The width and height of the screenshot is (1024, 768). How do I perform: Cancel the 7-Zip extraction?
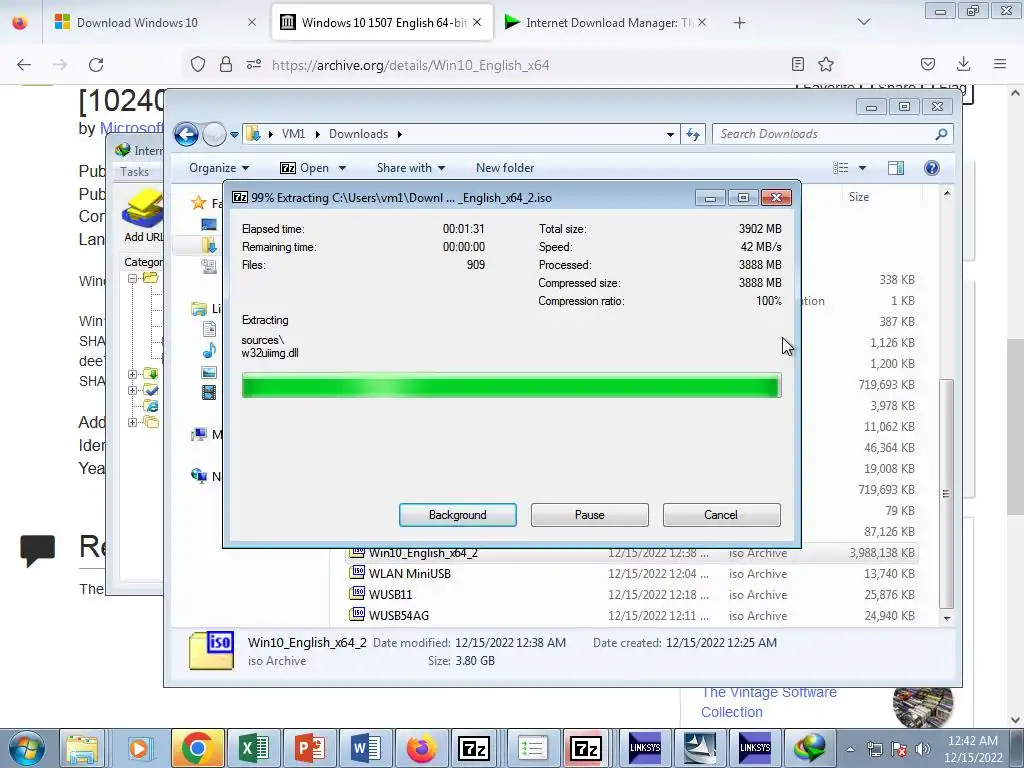coord(721,515)
